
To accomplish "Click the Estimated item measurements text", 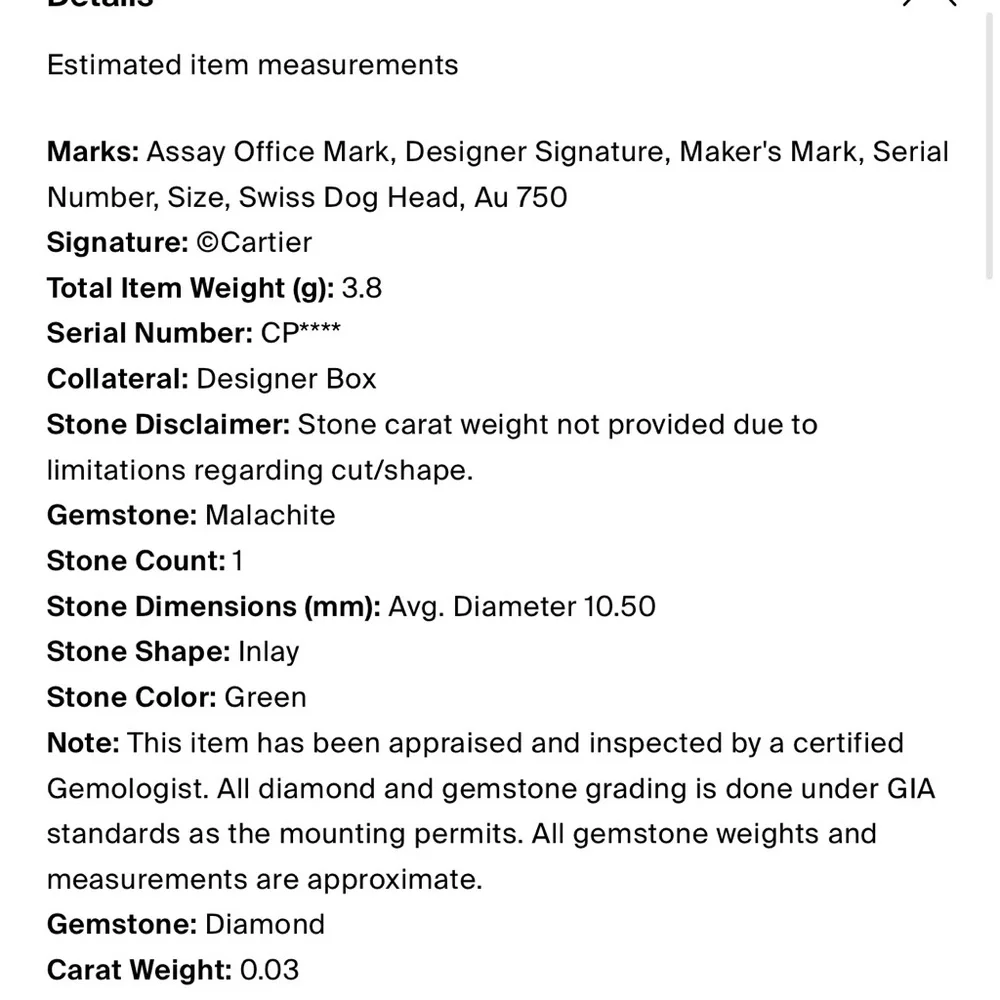I will 252,65.
